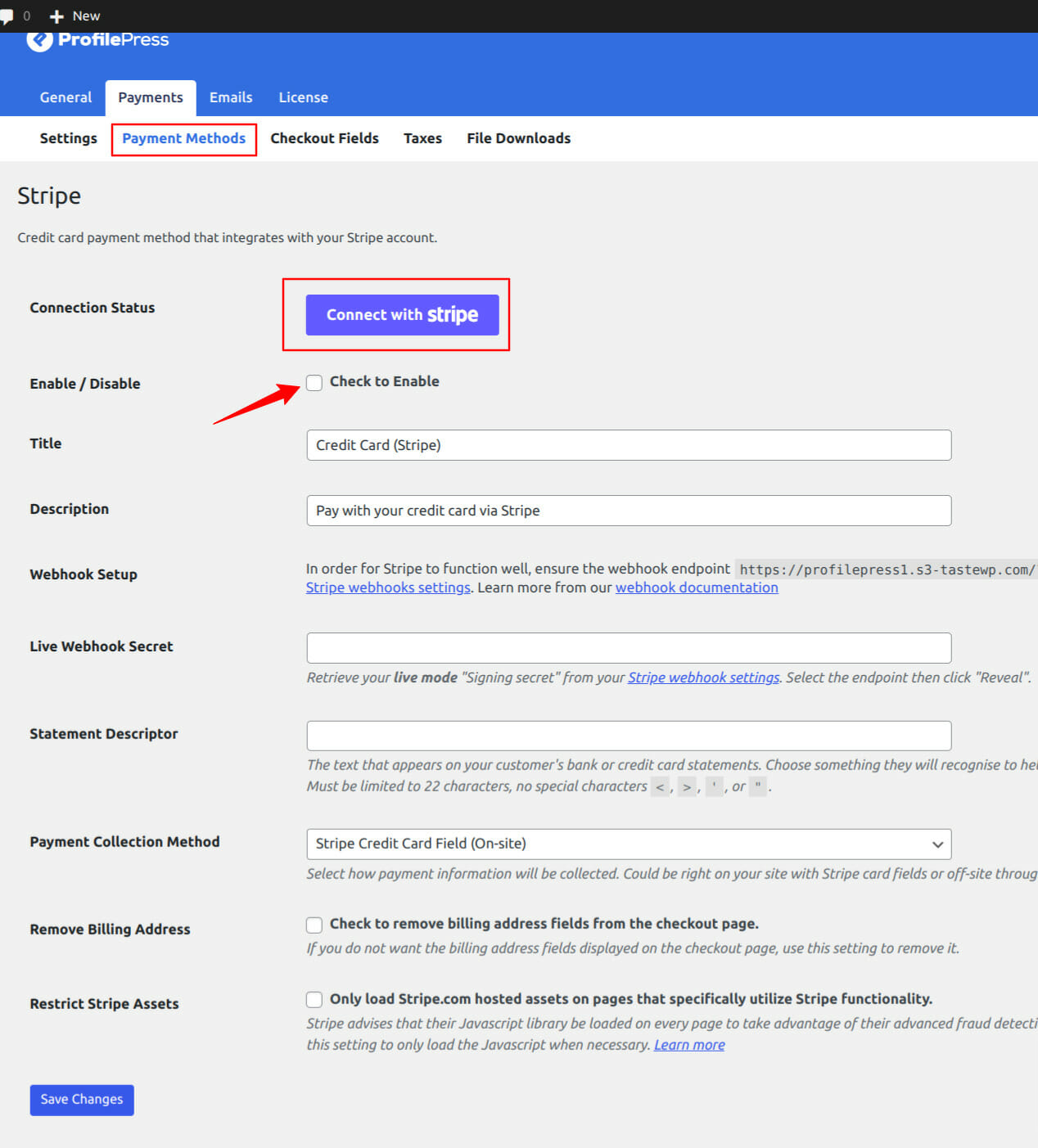Click the ProfilePress logo icon
This screenshot has width=1038, height=1148.
(x=39, y=39)
